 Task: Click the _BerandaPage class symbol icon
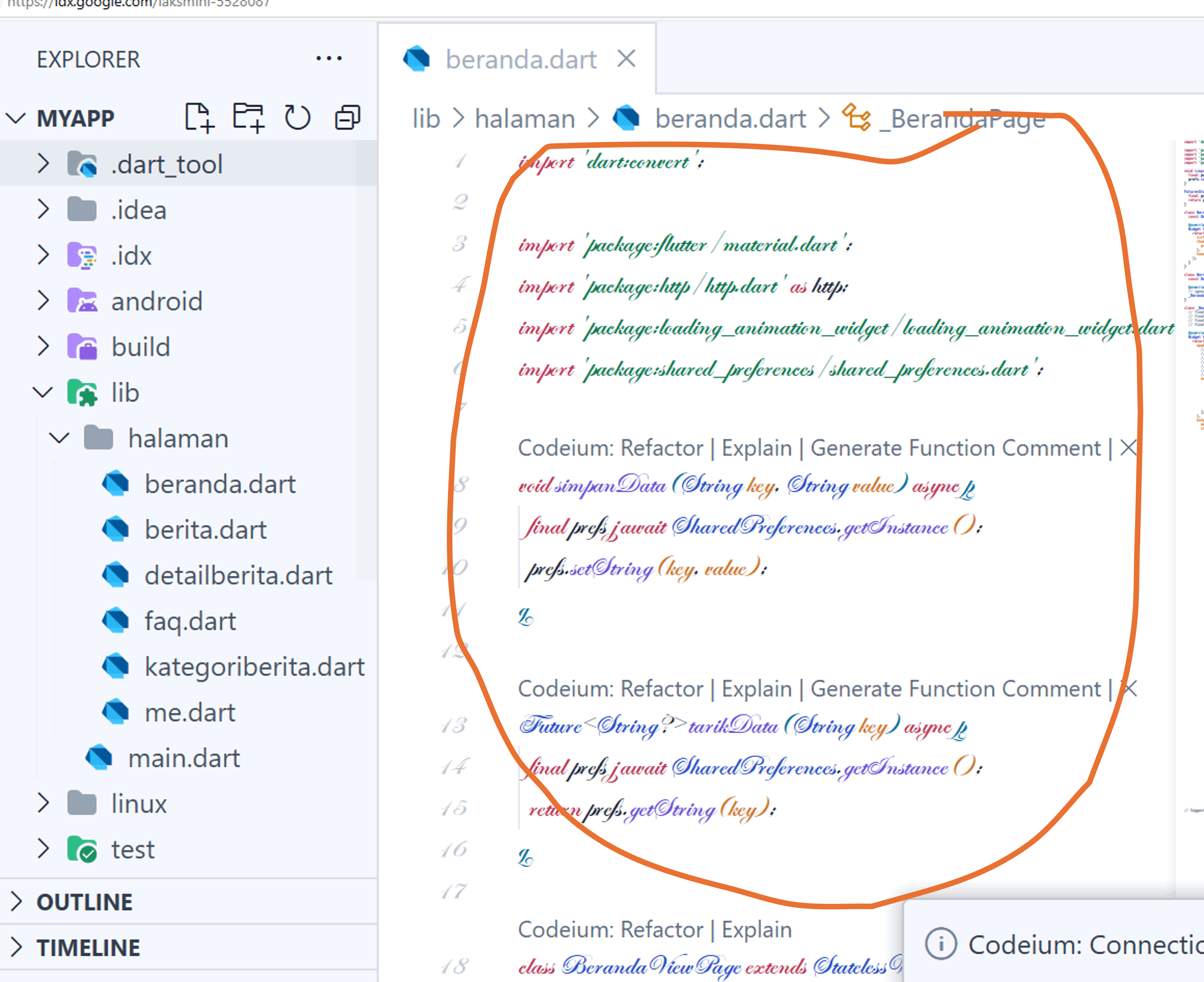[x=856, y=118]
